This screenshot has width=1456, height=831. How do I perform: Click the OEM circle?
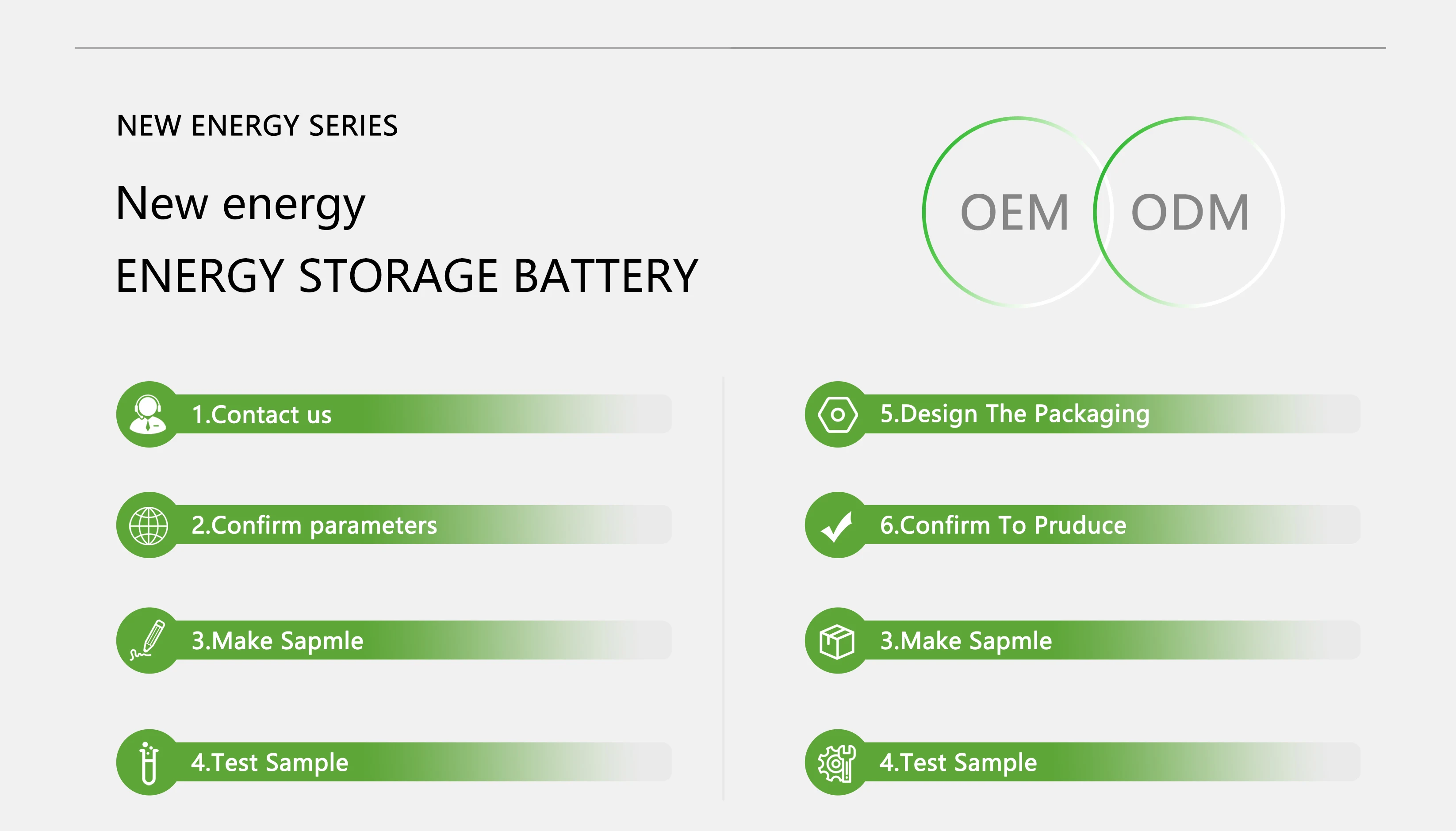pos(1015,212)
